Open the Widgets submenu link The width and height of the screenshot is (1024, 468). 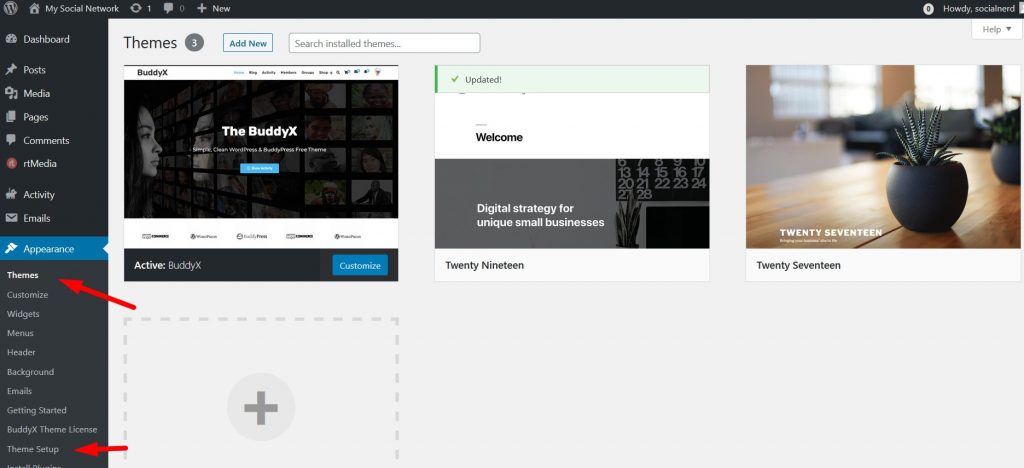(23, 314)
